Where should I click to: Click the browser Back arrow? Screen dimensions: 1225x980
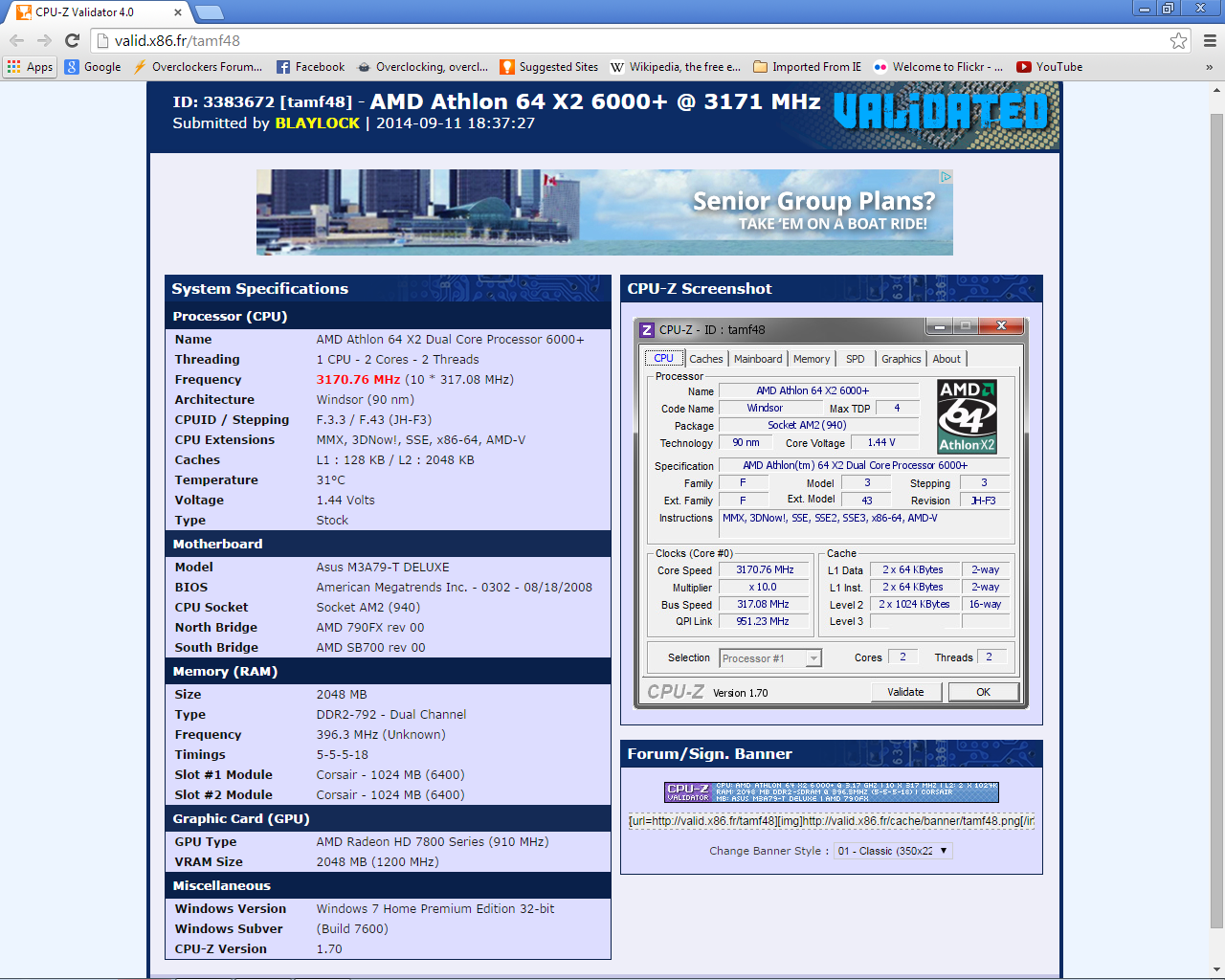(x=16, y=40)
